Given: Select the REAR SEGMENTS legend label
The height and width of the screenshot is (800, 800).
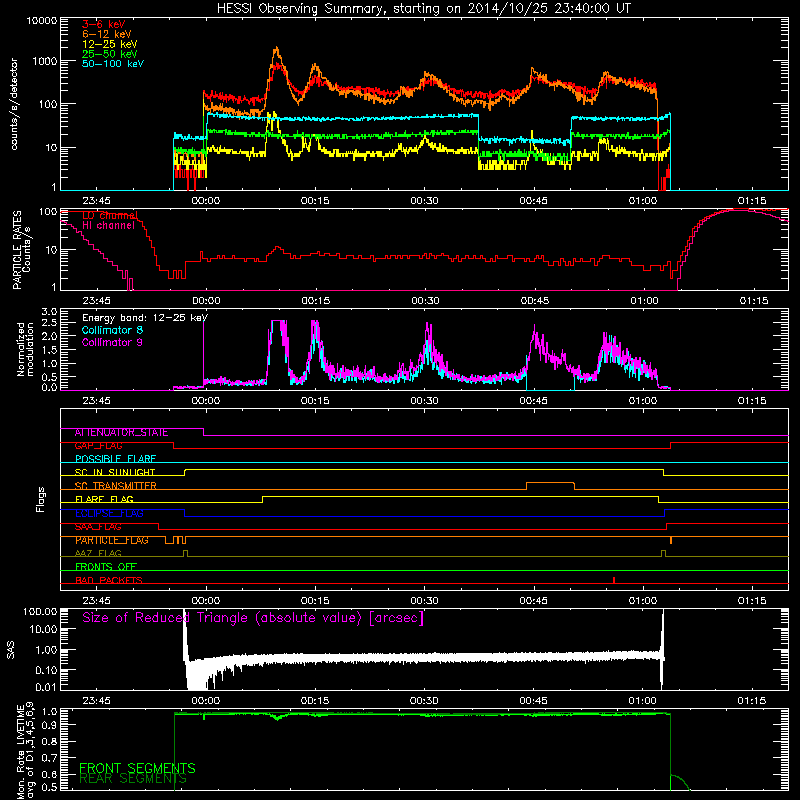Looking at the screenshot, I should click(x=133, y=779).
